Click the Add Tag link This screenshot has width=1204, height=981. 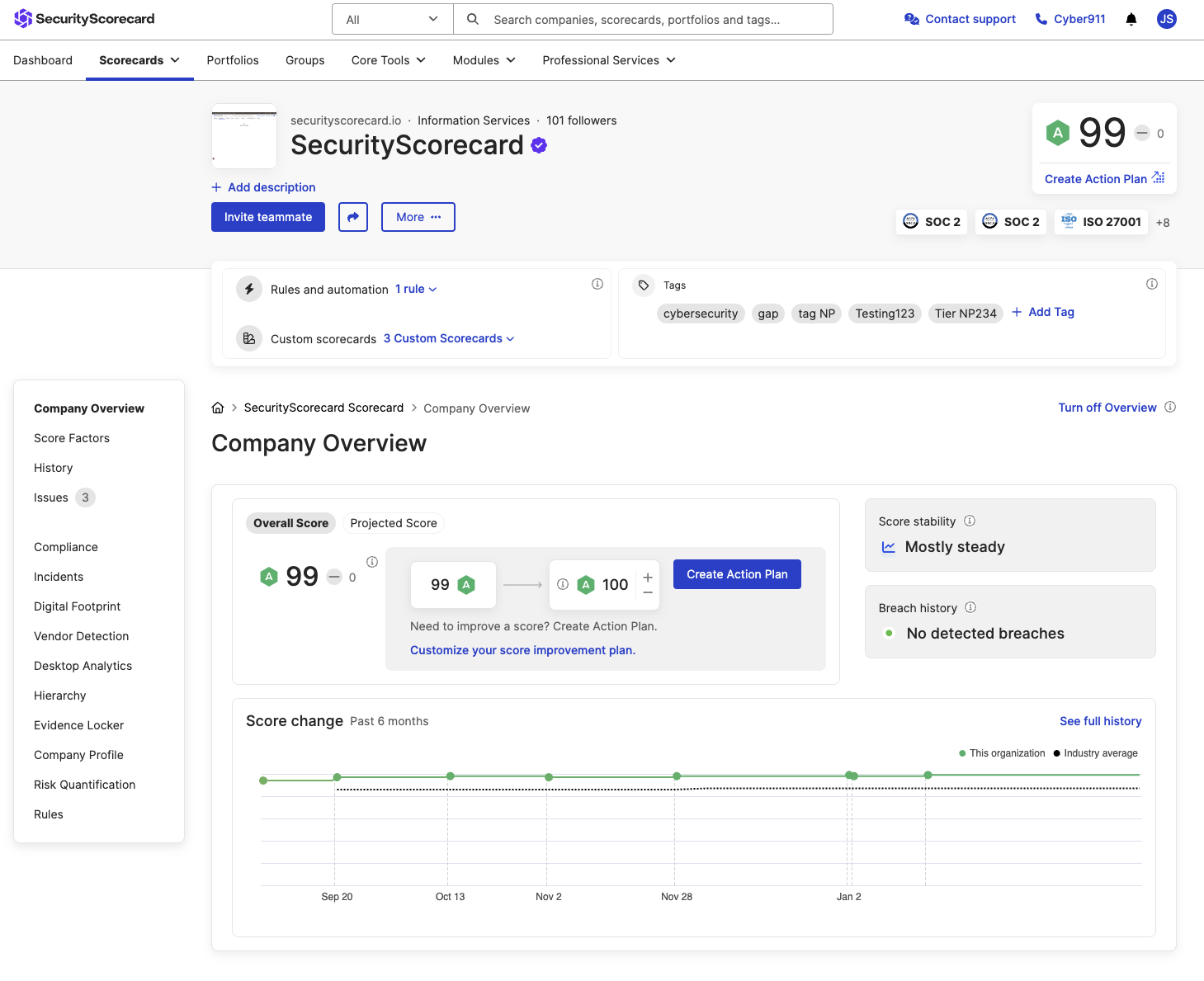pos(1043,312)
